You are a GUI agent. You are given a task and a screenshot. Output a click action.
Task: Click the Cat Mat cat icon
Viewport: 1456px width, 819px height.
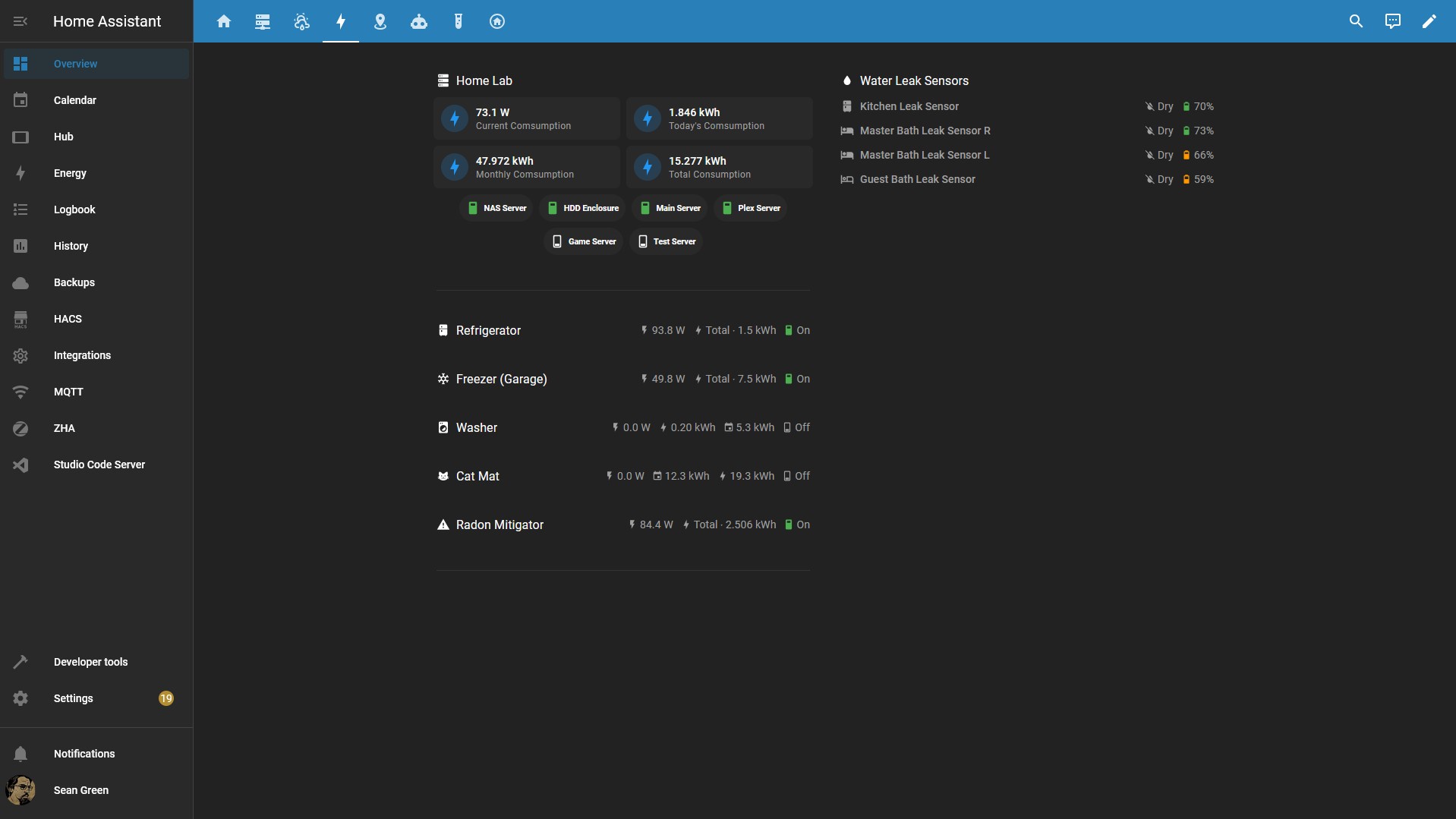pyautogui.click(x=443, y=476)
